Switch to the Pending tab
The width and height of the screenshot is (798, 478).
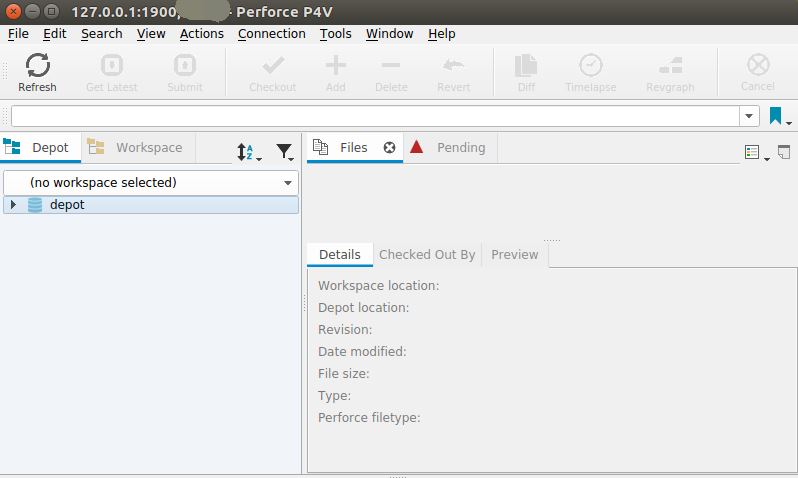450,148
